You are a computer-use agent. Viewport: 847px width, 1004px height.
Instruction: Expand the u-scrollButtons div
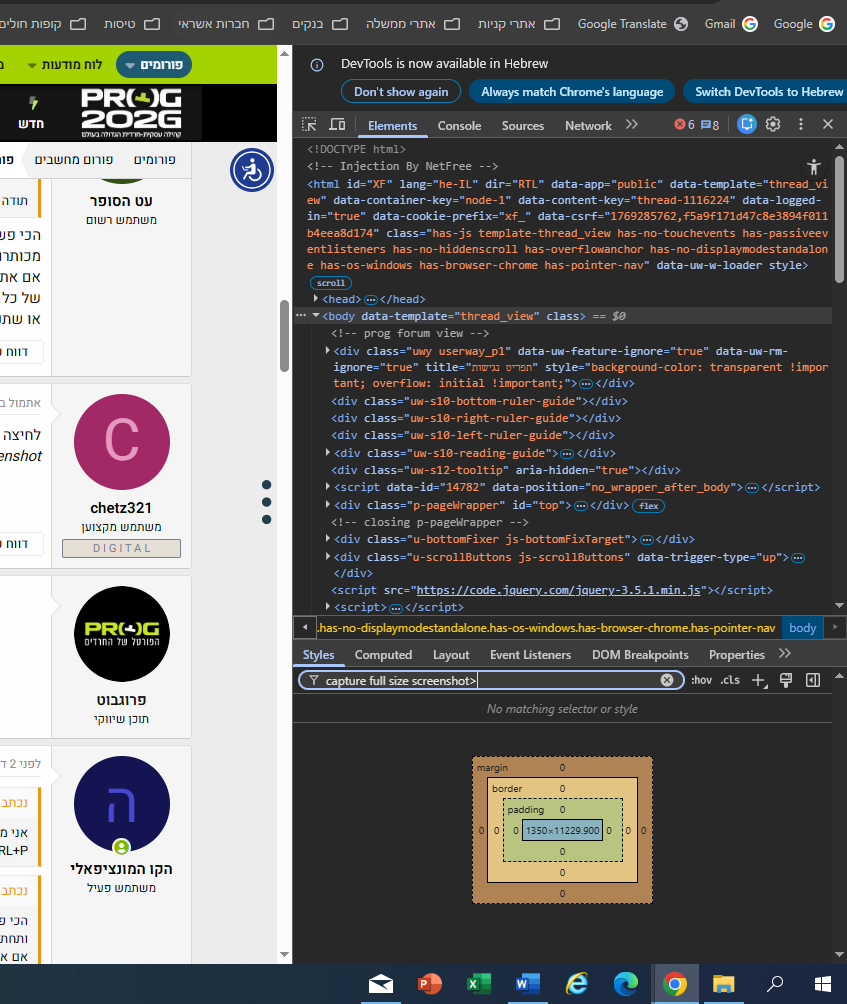pos(327,556)
